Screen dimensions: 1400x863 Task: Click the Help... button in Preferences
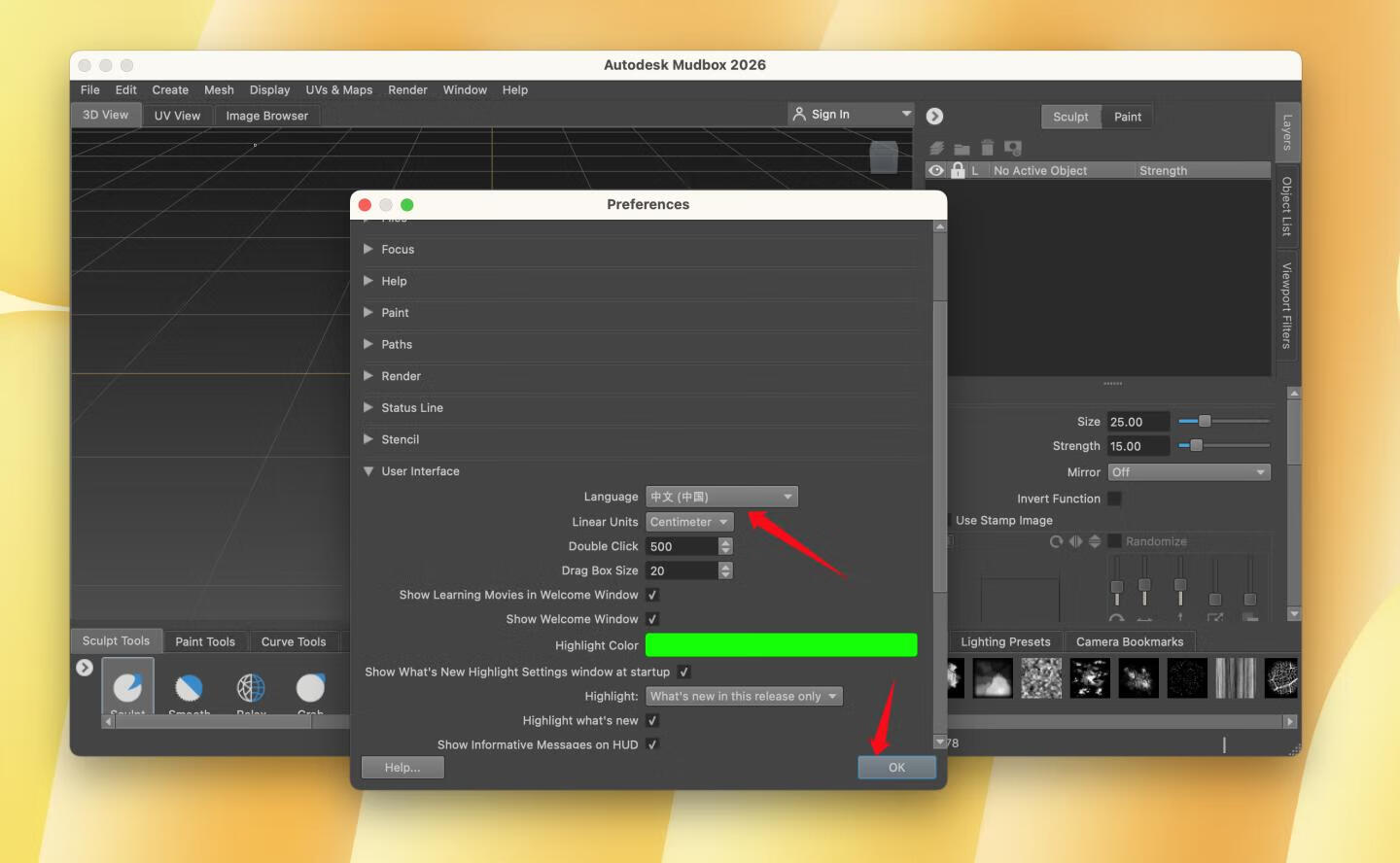[402, 768]
